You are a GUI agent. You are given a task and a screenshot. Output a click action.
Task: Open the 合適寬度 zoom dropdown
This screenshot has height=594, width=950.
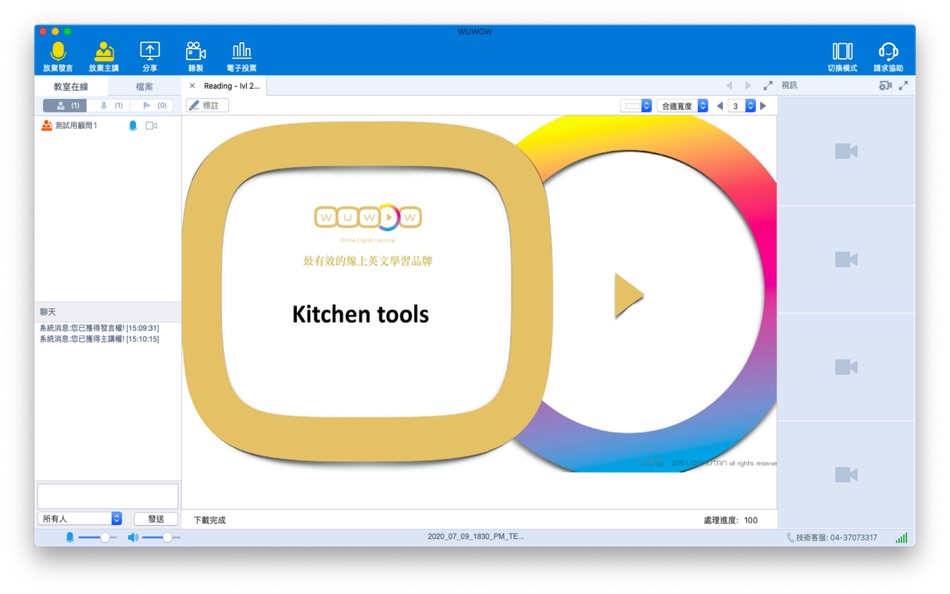682,106
